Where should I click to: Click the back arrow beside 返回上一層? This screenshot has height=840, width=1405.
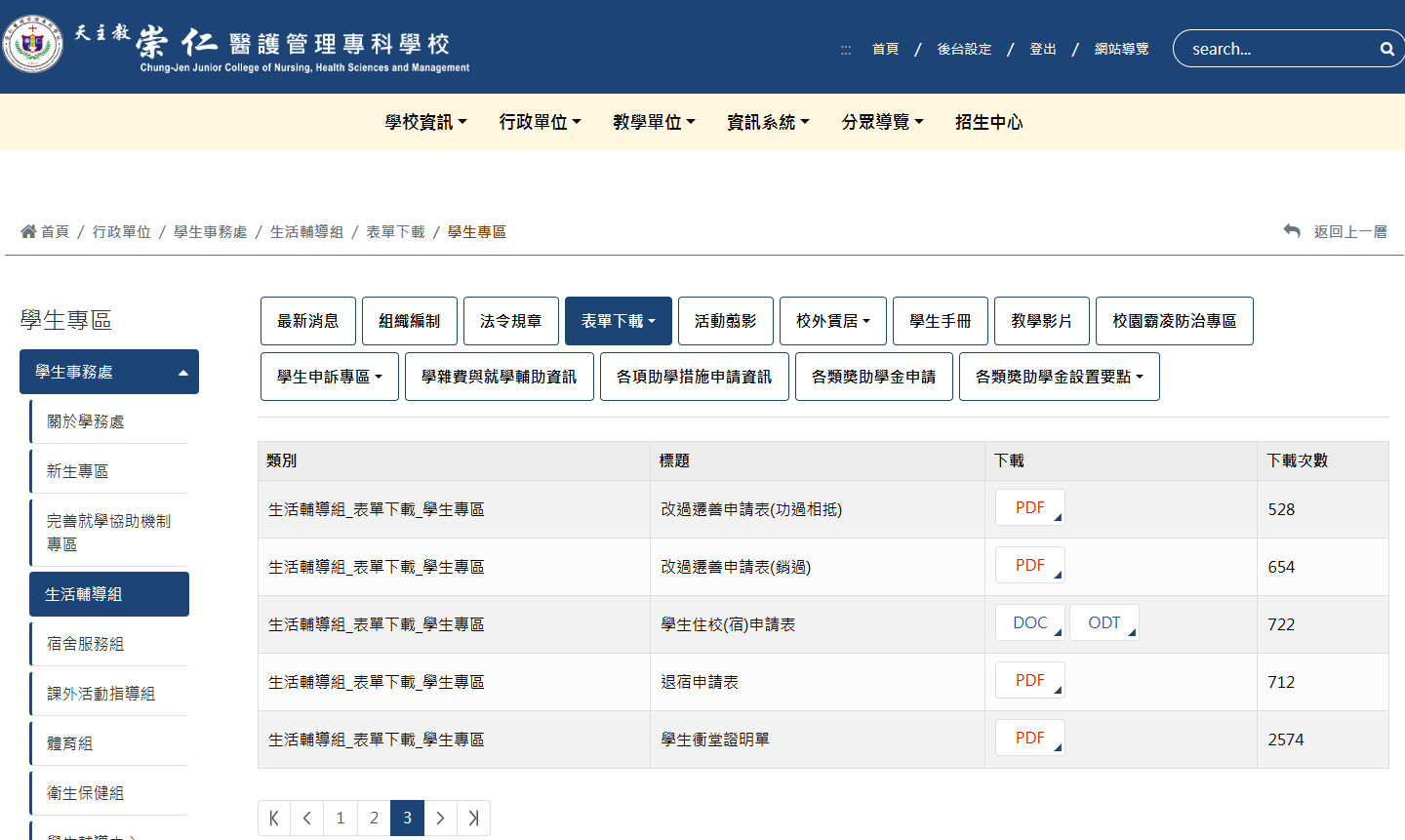1291,230
